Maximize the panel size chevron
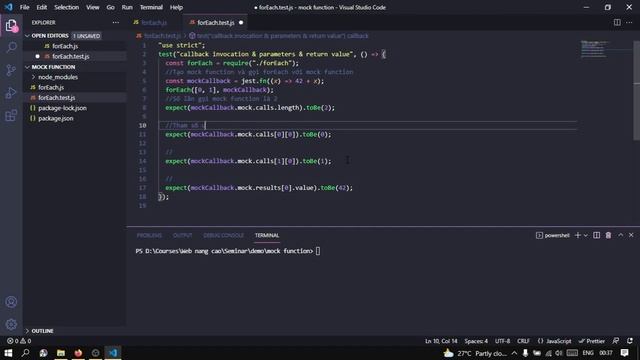Image resolution: width=640 pixels, height=360 pixels. 620,235
